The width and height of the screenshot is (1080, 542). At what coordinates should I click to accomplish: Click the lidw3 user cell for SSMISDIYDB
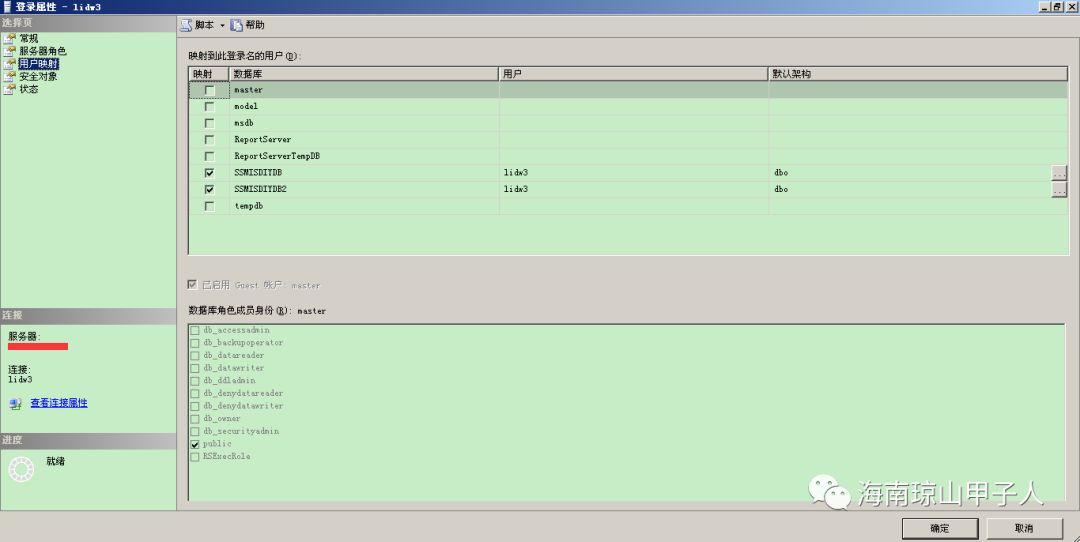634,173
